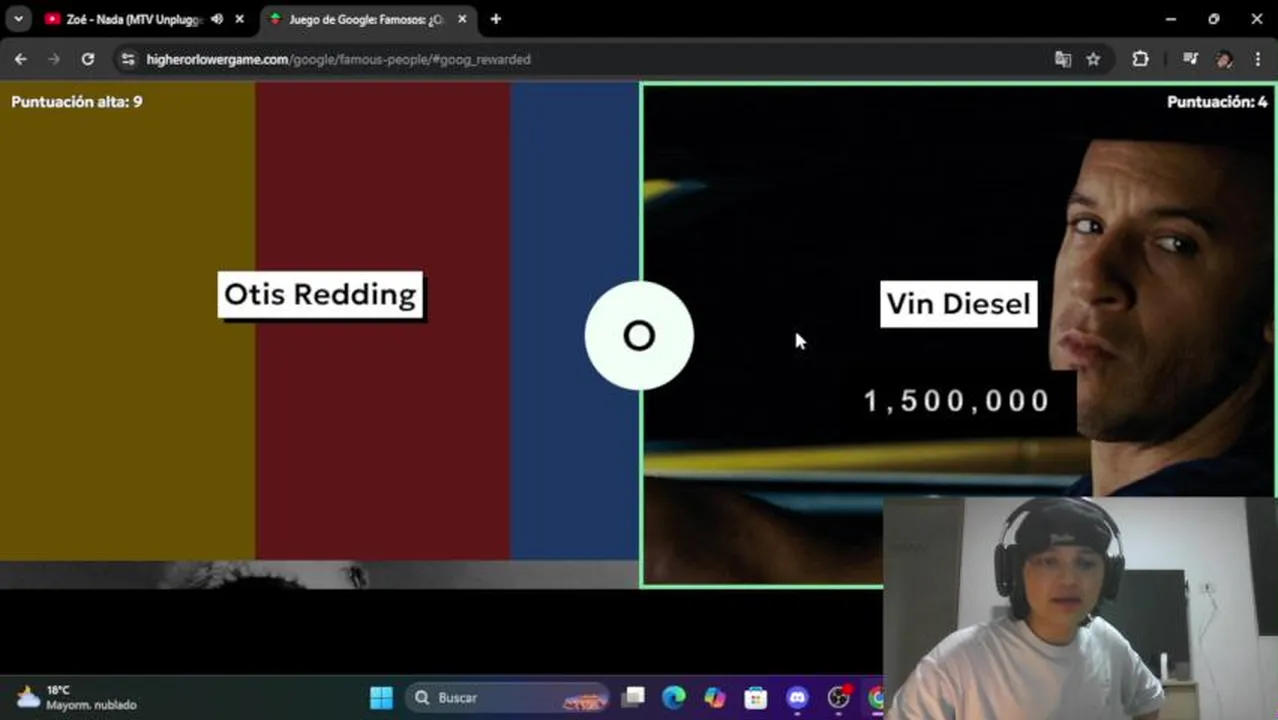The width and height of the screenshot is (1278, 720).
Task: Open a new browser tab
Action: point(496,19)
